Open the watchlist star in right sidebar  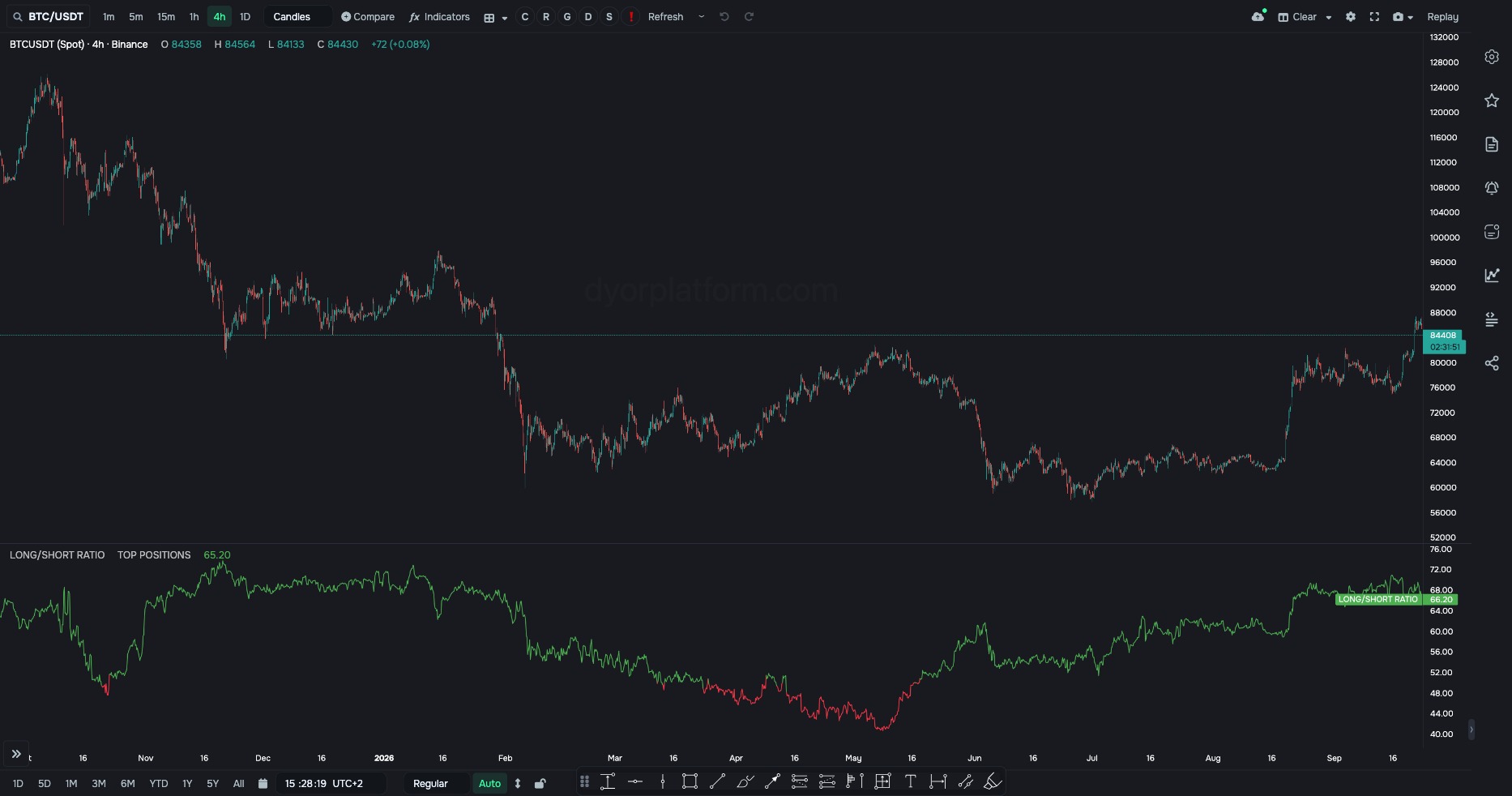click(x=1492, y=101)
